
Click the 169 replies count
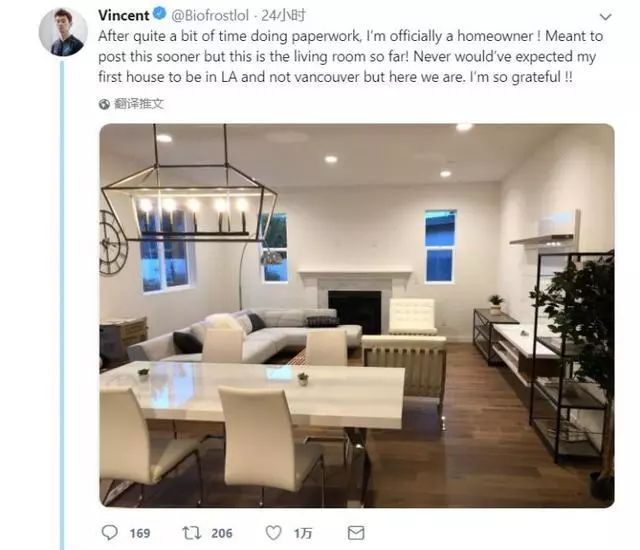click(140, 533)
